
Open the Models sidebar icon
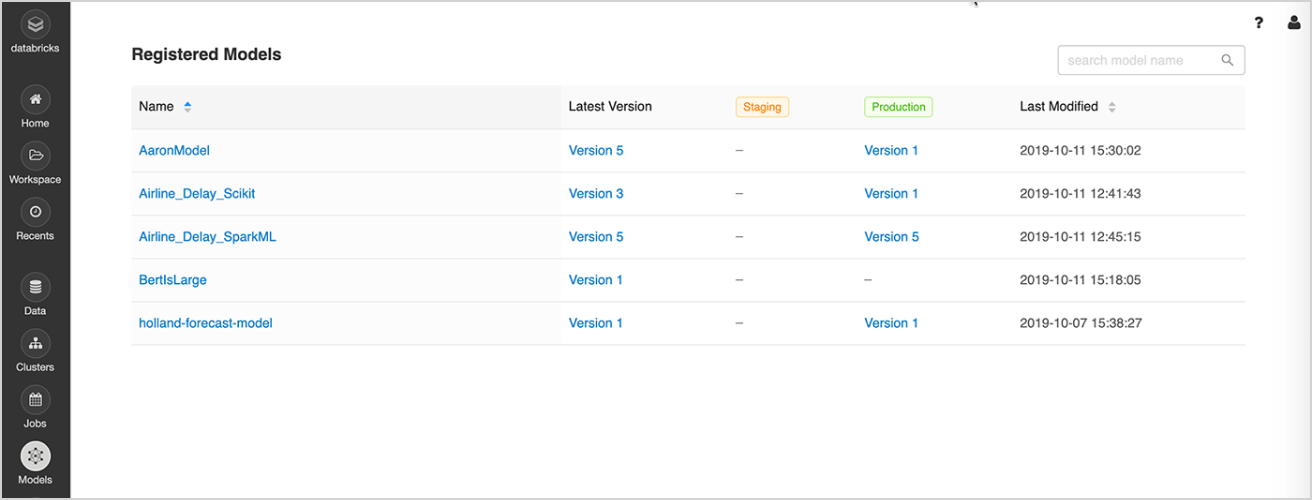pos(35,456)
